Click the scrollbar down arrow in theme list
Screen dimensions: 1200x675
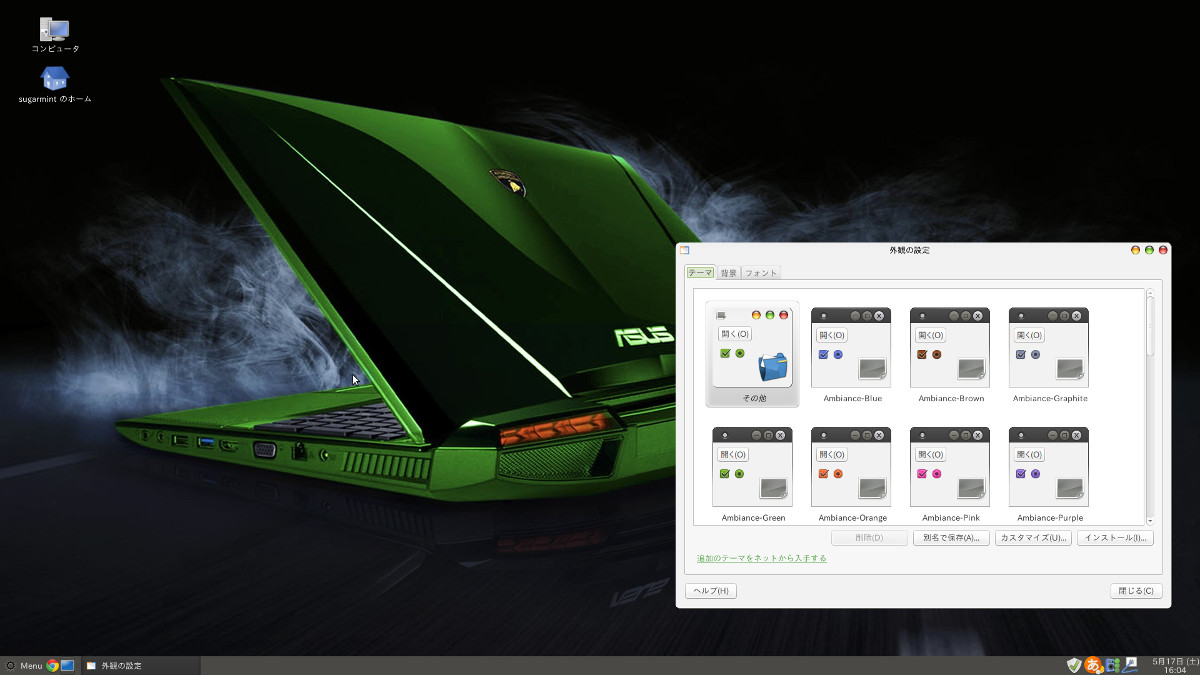coord(1150,521)
